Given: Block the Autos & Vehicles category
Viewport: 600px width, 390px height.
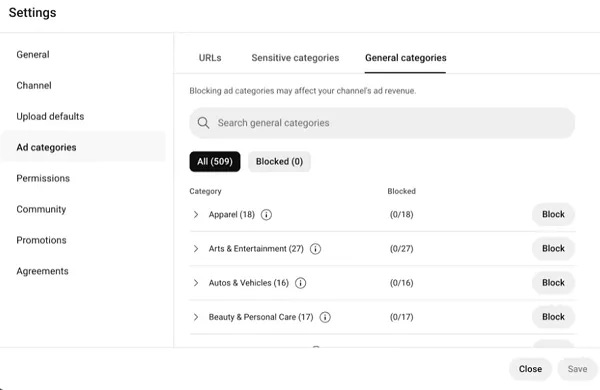Looking at the screenshot, I should 553,282.
